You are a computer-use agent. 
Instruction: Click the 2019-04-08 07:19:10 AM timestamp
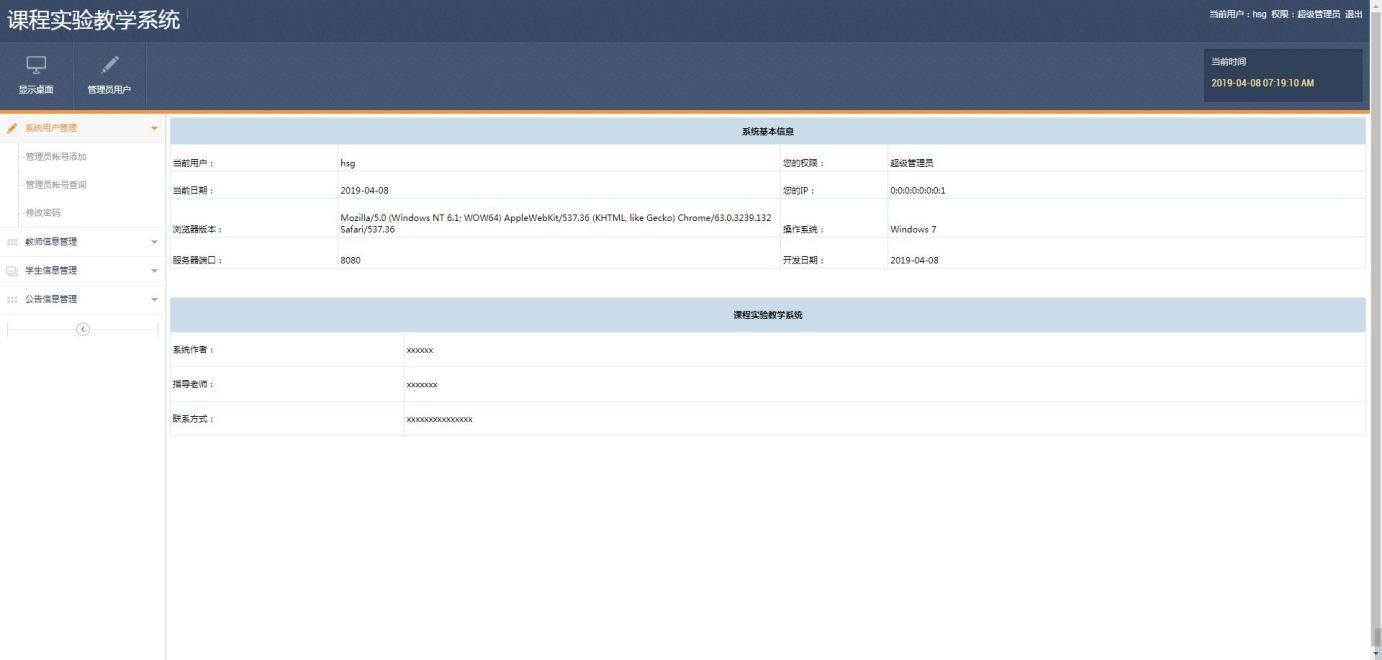[x=1262, y=83]
